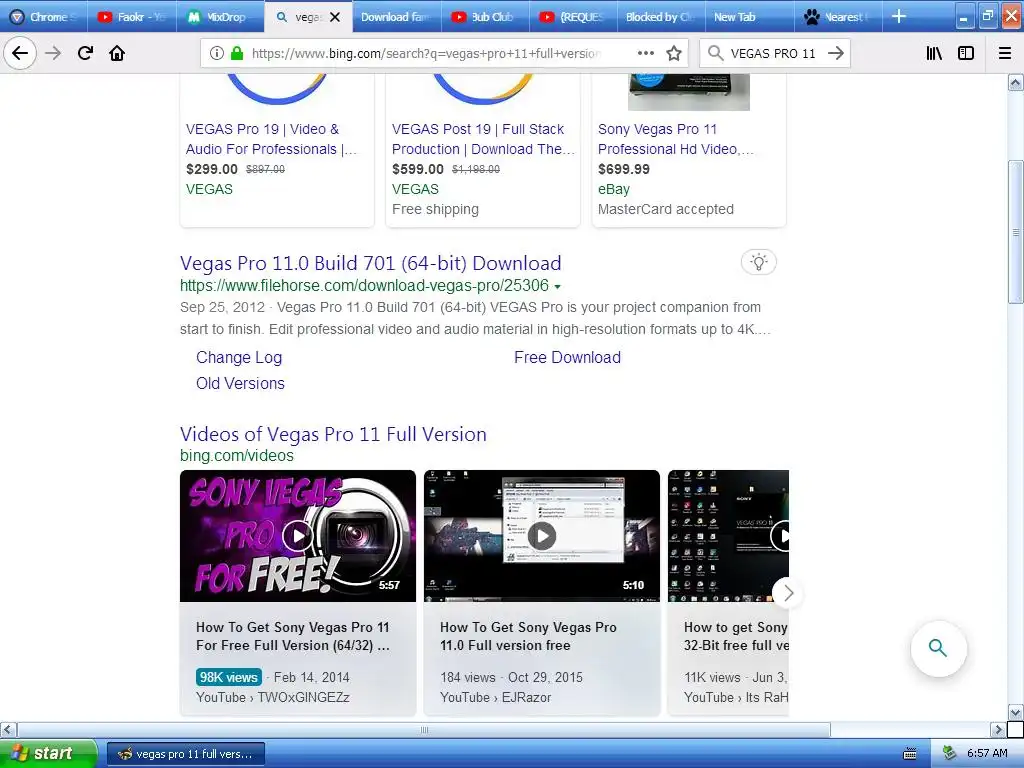Switch to the Download tab
1024x768 pixels.
tap(396, 17)
